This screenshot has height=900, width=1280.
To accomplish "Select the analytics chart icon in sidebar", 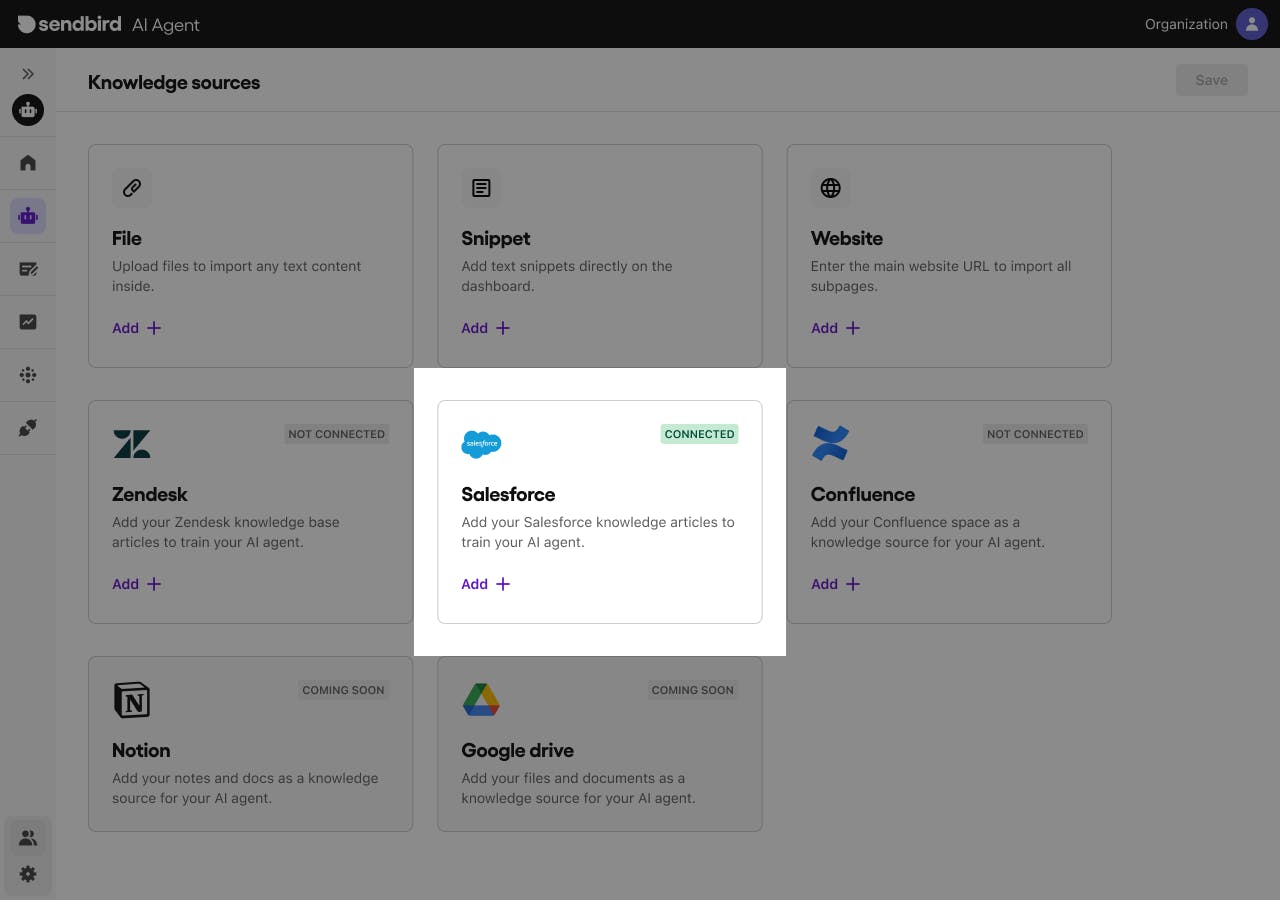I will [27, 321].
